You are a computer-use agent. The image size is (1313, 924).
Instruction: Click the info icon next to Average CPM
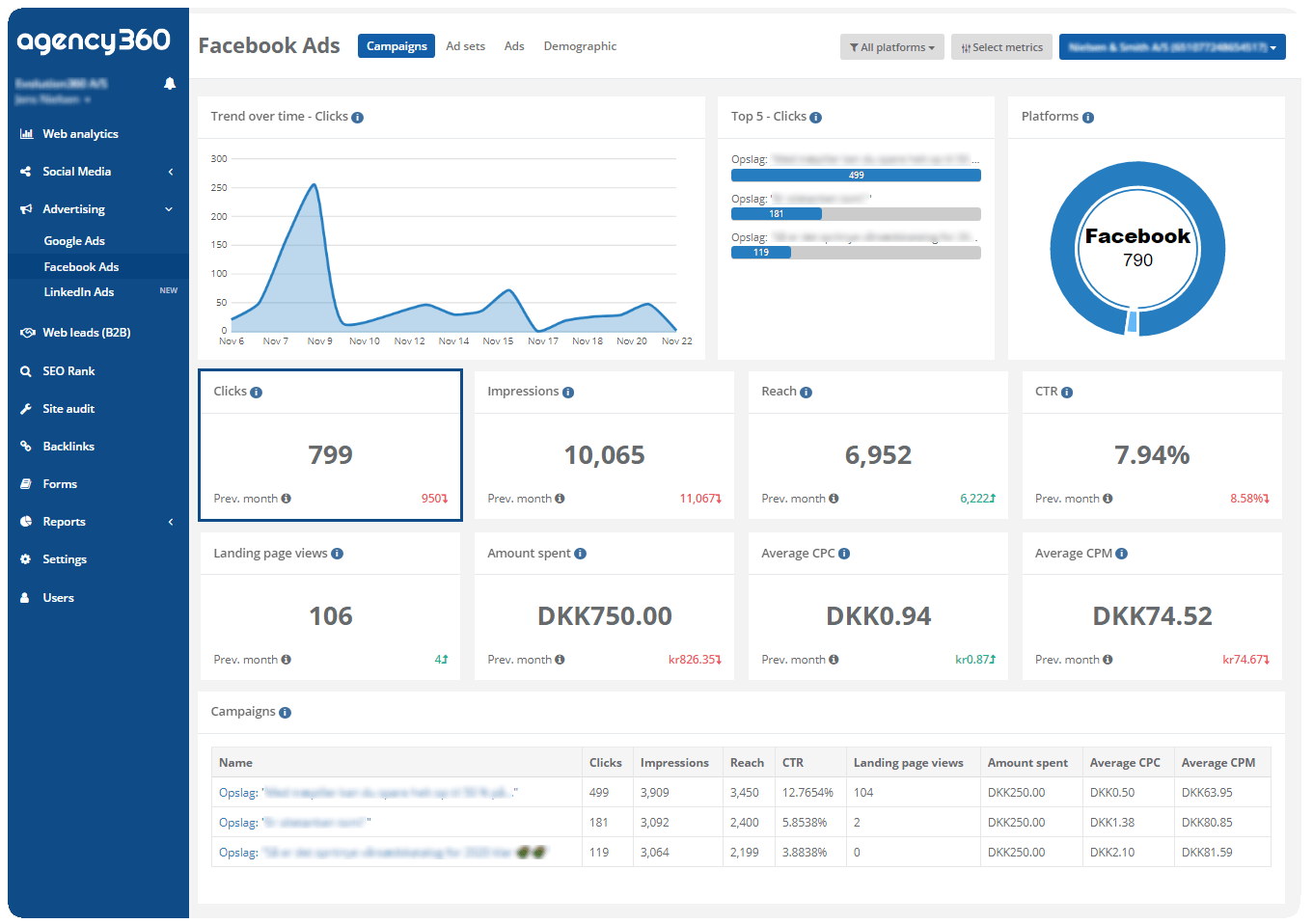tap(1122, 554)
